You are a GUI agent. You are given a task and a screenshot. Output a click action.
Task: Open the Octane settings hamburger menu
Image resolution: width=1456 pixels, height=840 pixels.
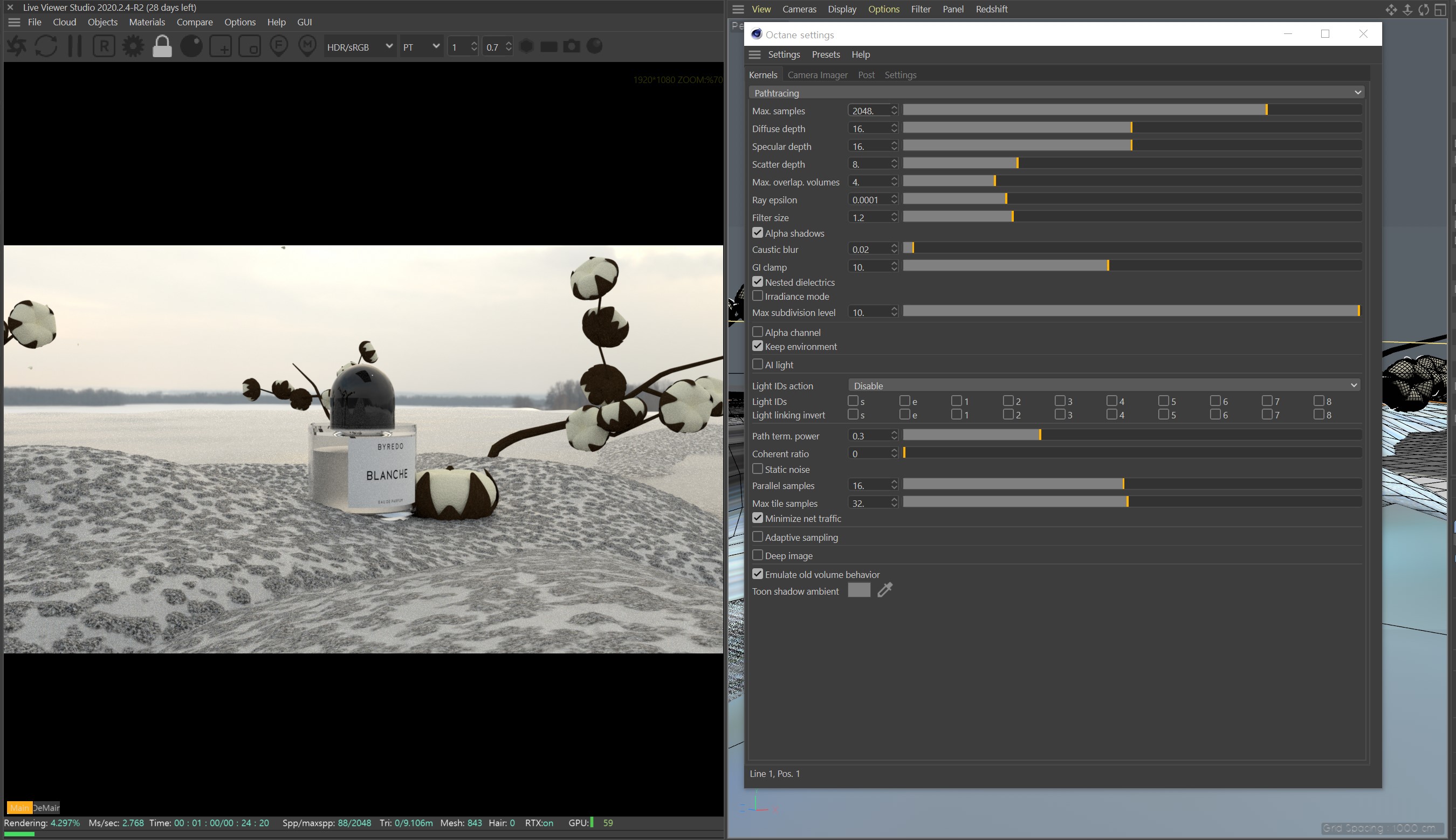pos(754,54)
